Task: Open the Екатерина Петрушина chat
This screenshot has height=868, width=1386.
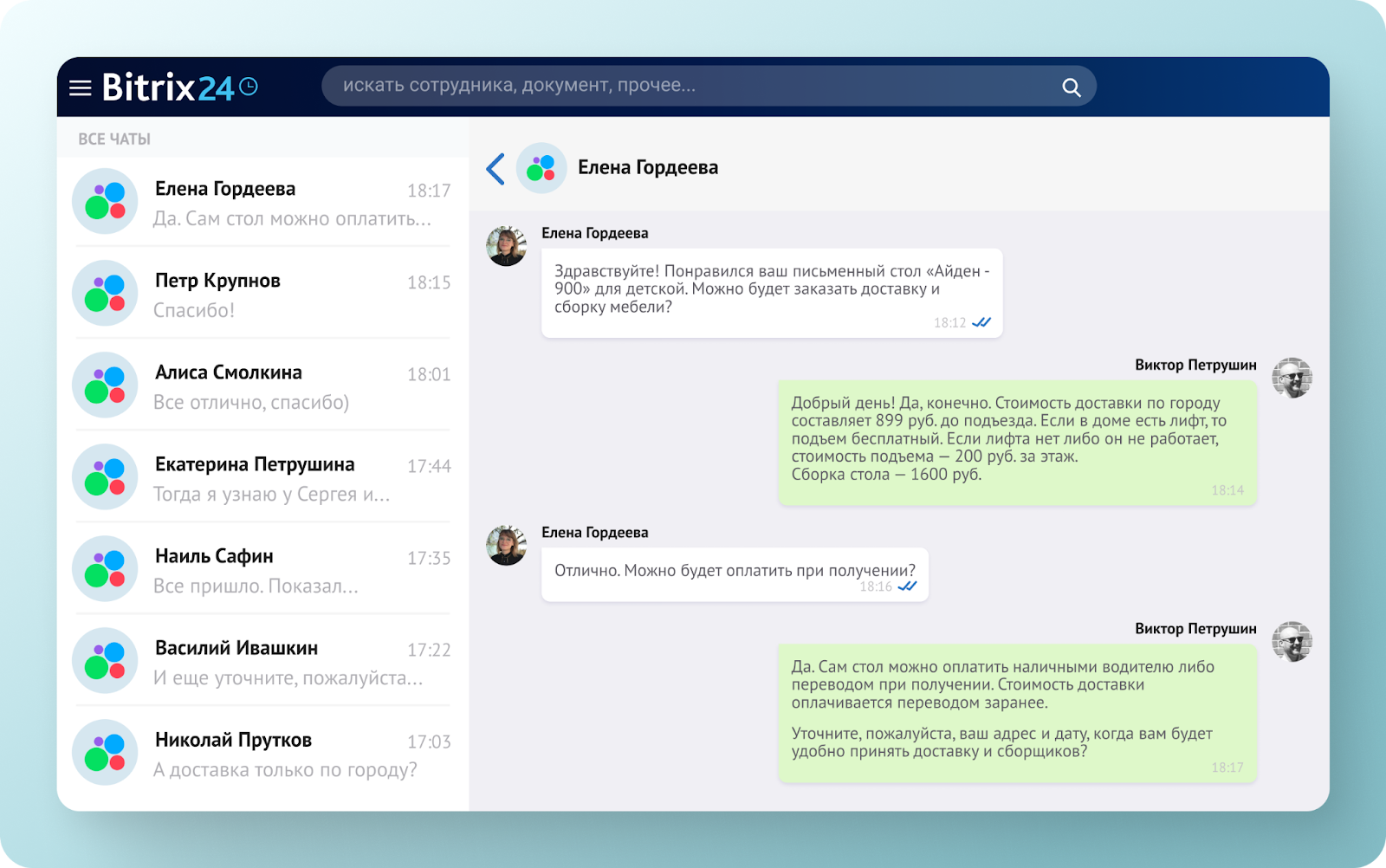Action: point(263,478)
